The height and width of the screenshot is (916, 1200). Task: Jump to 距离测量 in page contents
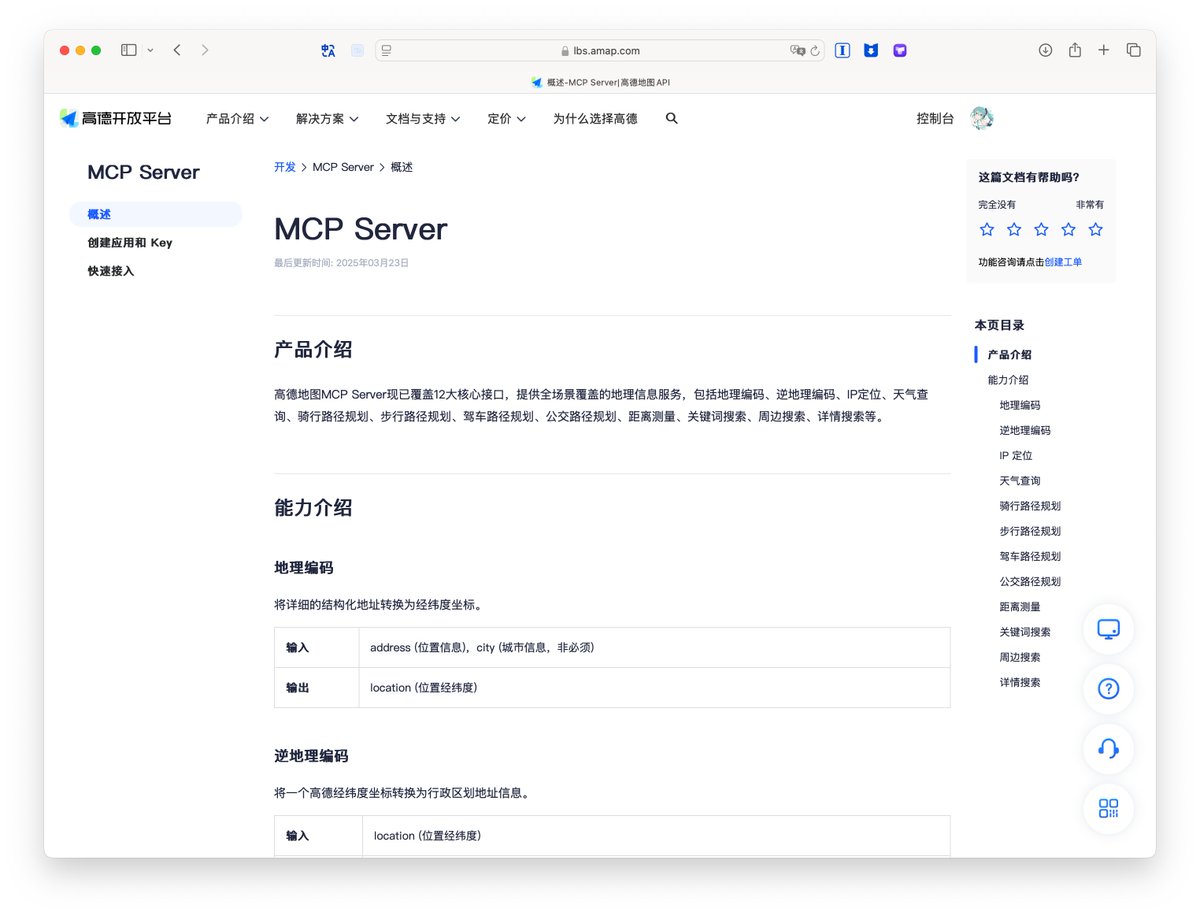pyautogui.click(x=1020, y=607)
